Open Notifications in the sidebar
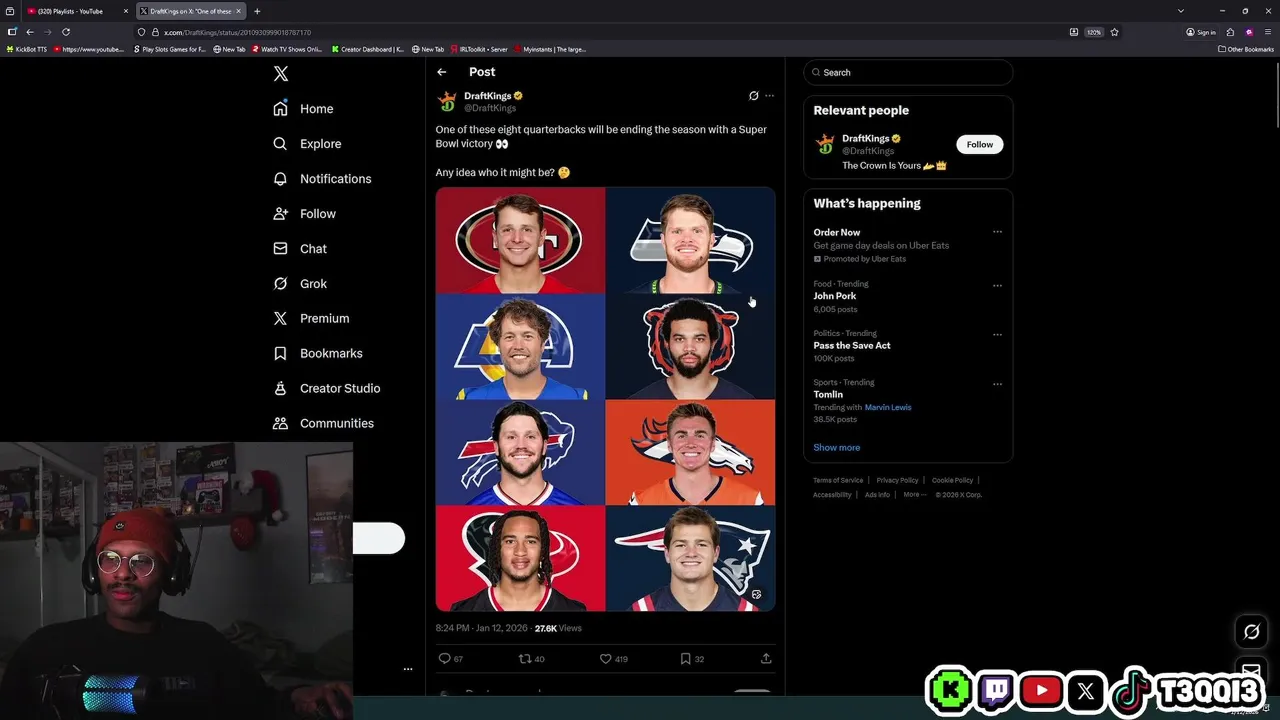This screenshot has width=1280, height=720. click(323, 179)
